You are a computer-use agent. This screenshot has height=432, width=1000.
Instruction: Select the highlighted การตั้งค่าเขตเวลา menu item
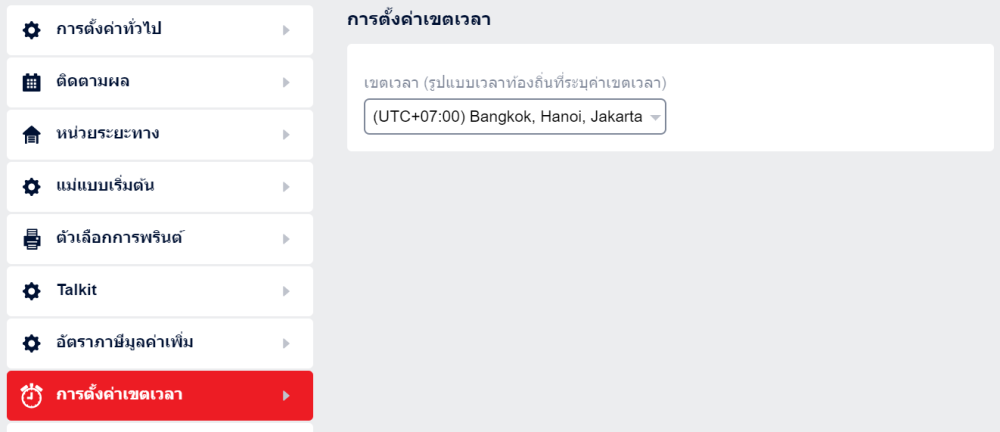(x=119, y=395)
